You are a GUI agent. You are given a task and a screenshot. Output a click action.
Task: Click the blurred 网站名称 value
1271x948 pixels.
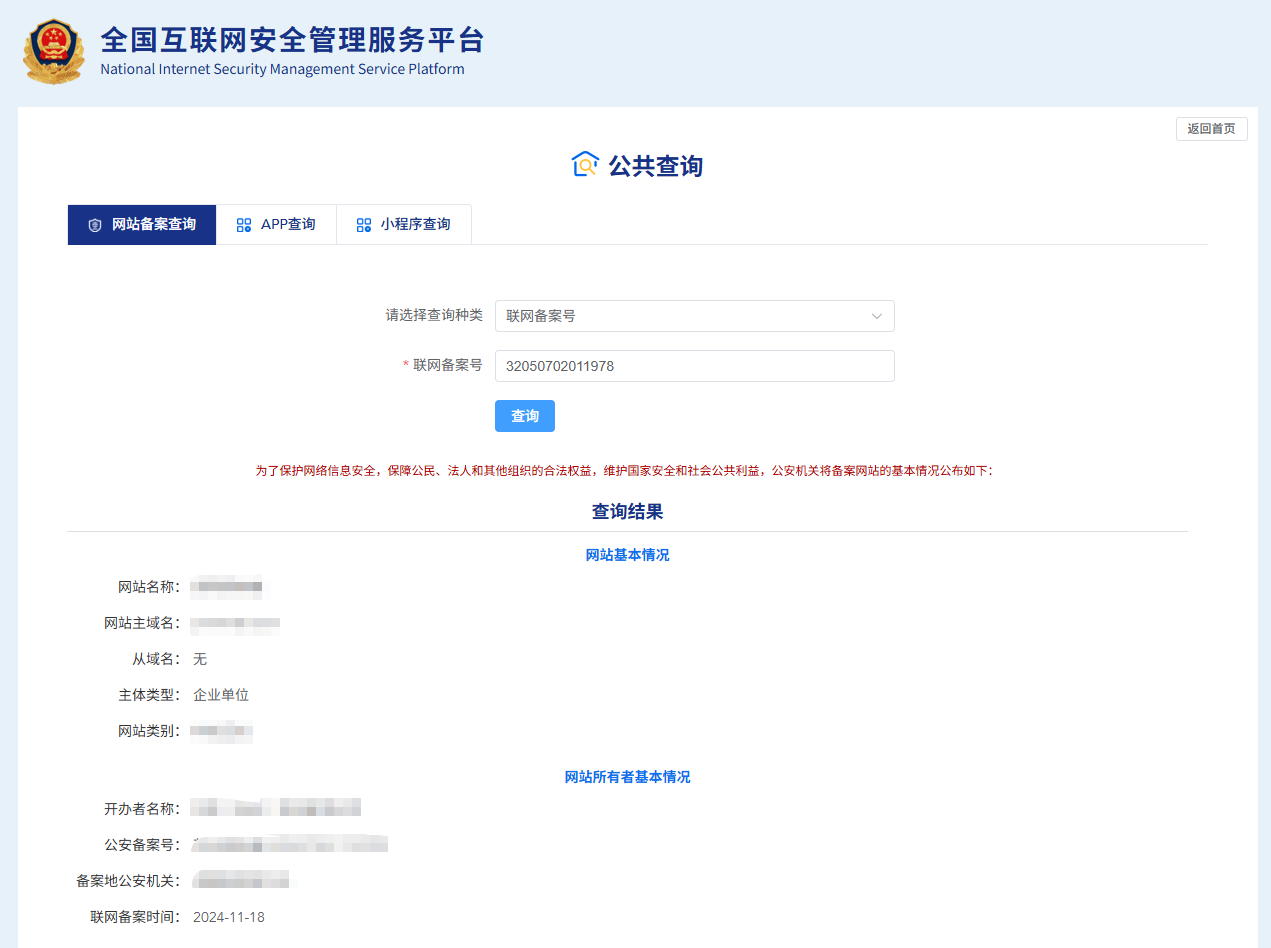coord(227,588)
